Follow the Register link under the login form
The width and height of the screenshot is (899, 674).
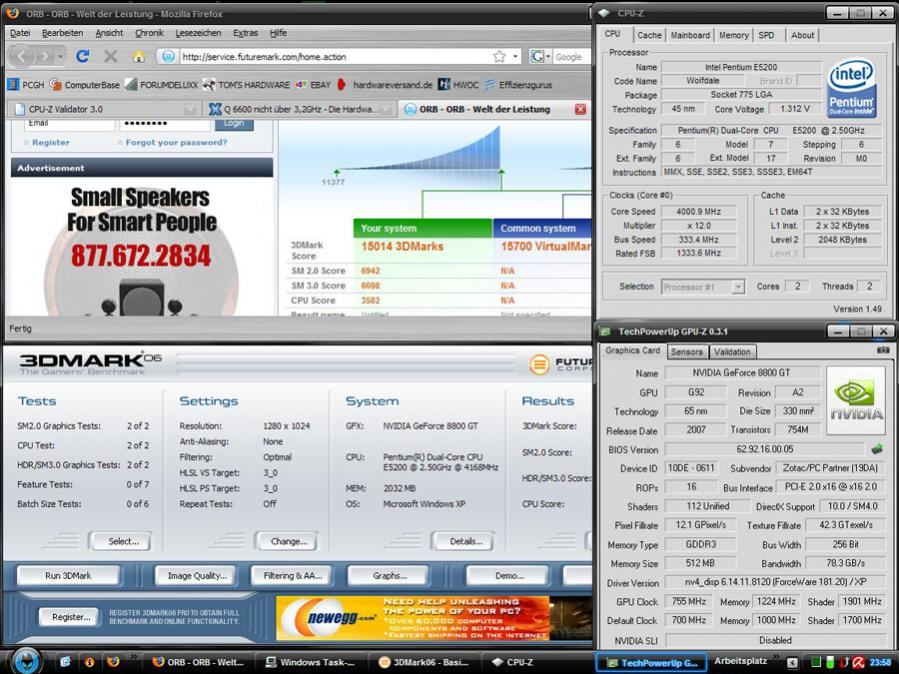click(50, 142)
